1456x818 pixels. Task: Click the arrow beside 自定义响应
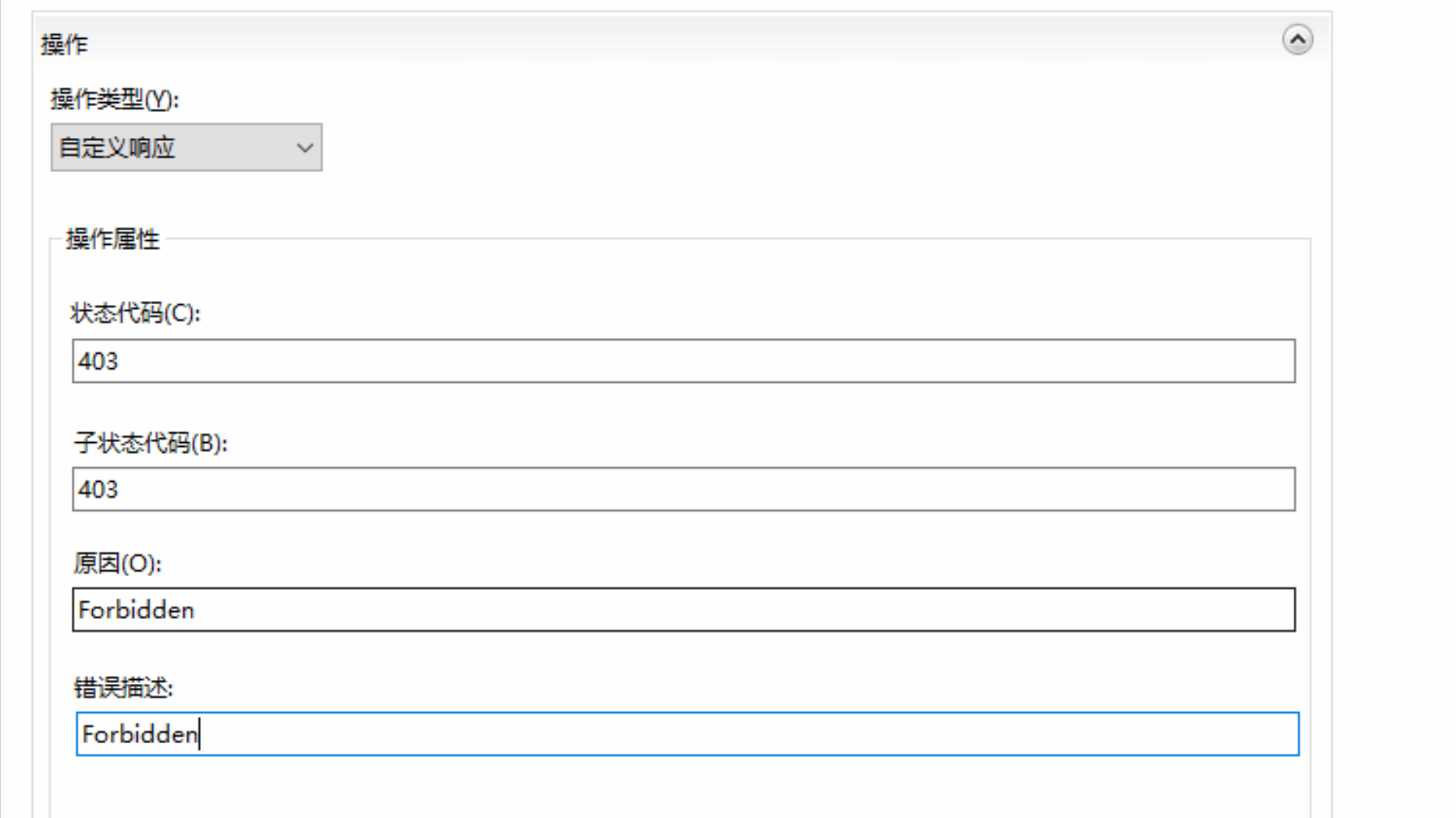pos(305,148)
